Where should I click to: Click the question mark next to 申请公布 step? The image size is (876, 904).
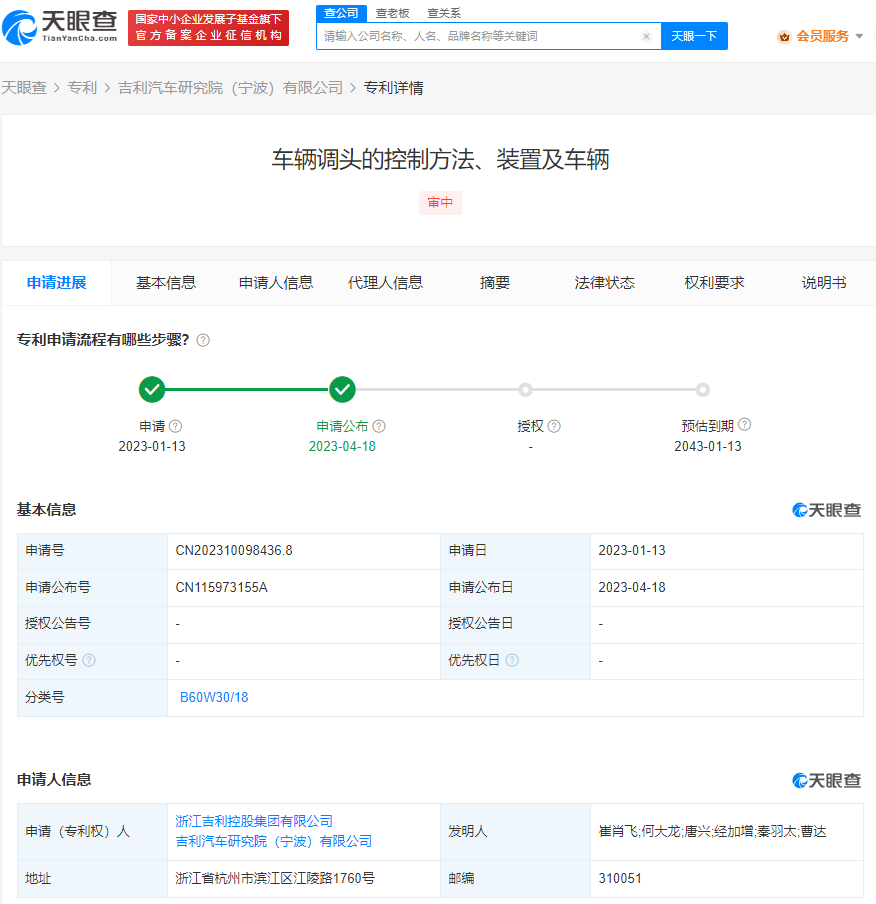click(x=377, y=426)
